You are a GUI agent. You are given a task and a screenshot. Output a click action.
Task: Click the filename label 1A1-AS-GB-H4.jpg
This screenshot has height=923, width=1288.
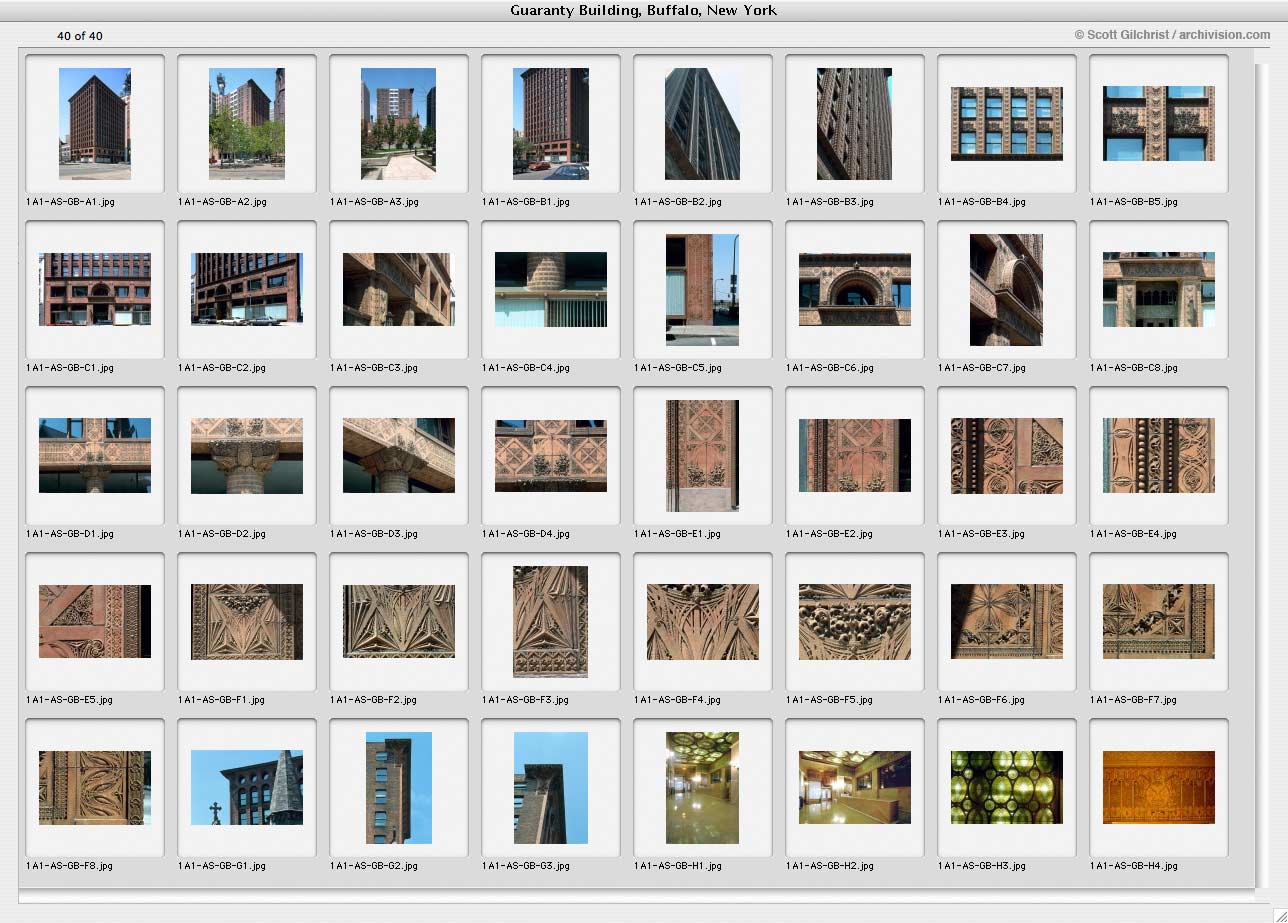[1134, 866]
